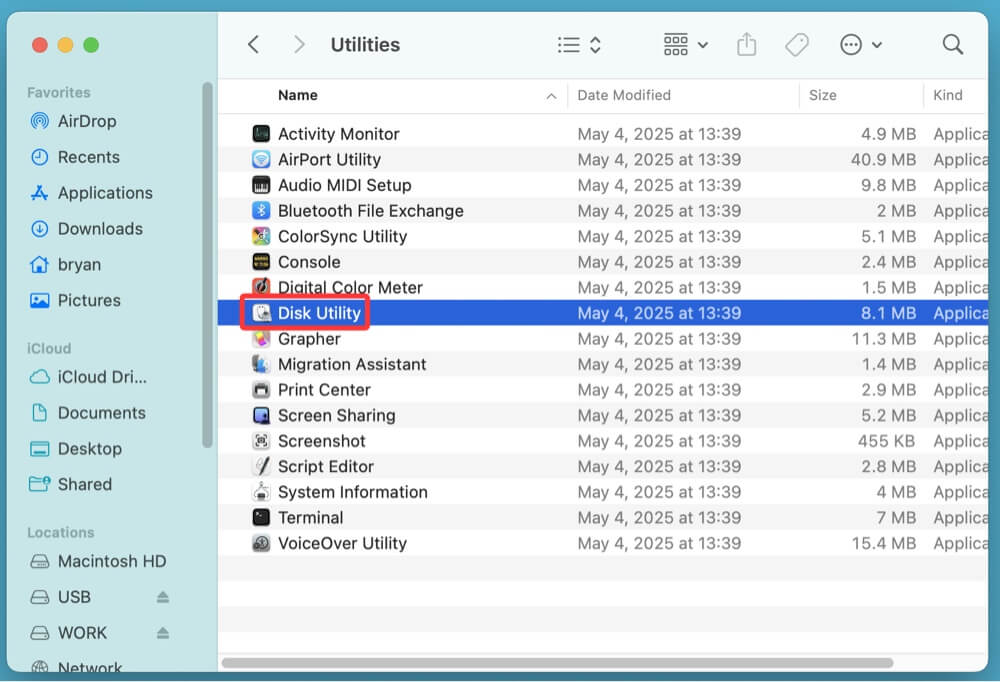Click the AirDrop icon in sidebar
1000x682 pixels.
click(x=38, y=121)
